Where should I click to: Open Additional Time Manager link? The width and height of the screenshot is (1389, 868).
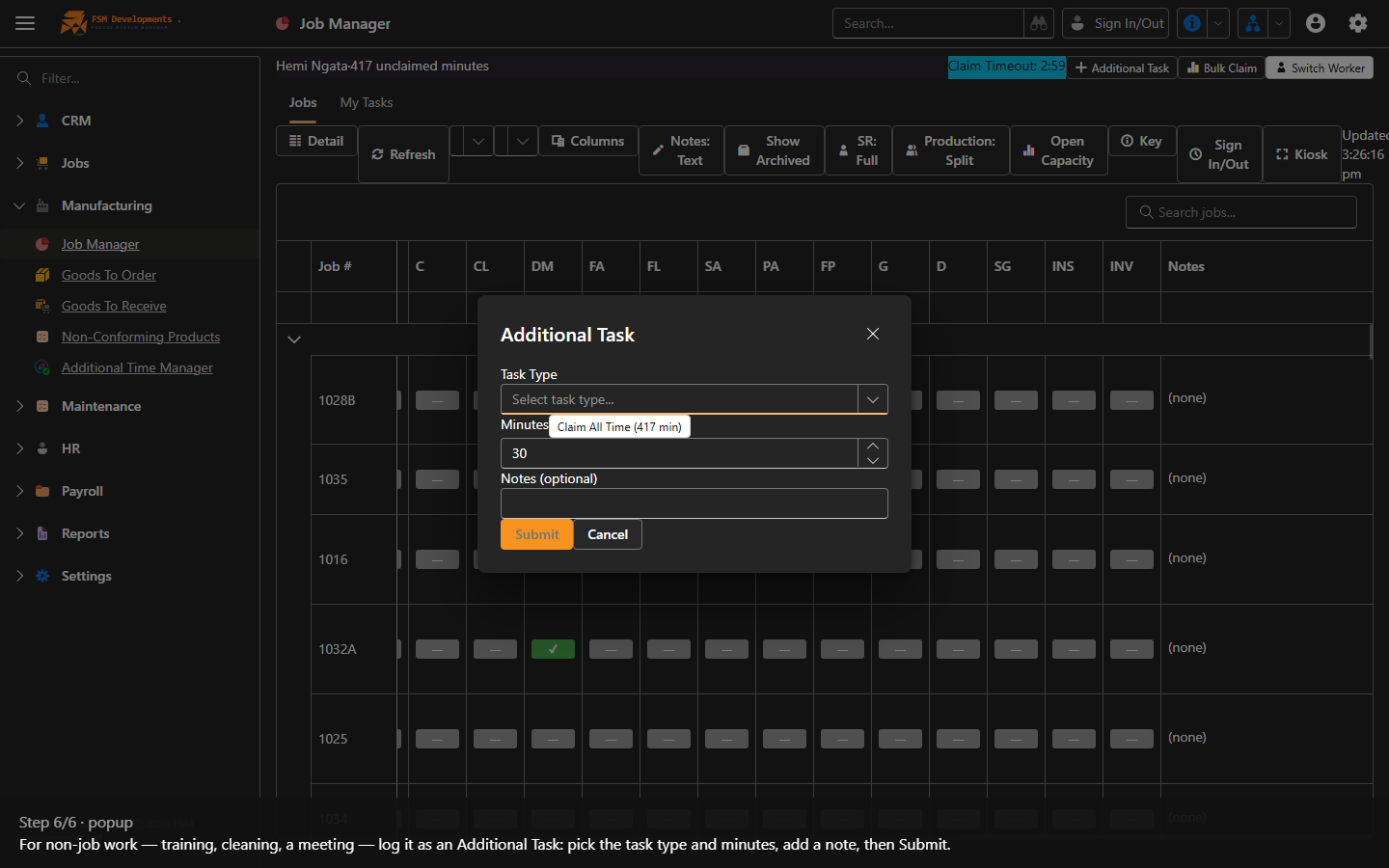point(137,367)
